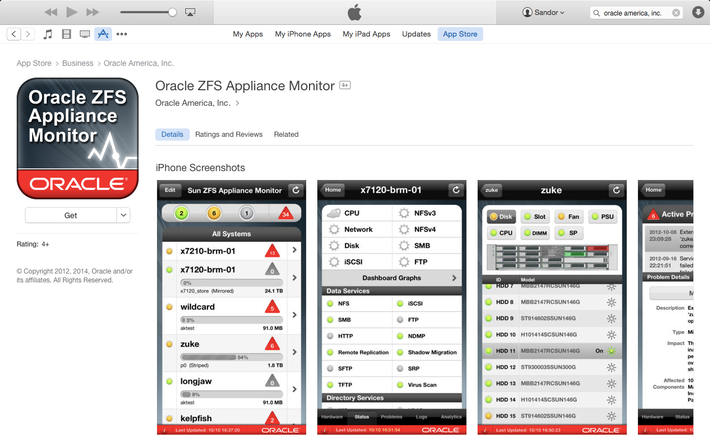Open the more libraries ellipsis menu

[x=121, y=34]
